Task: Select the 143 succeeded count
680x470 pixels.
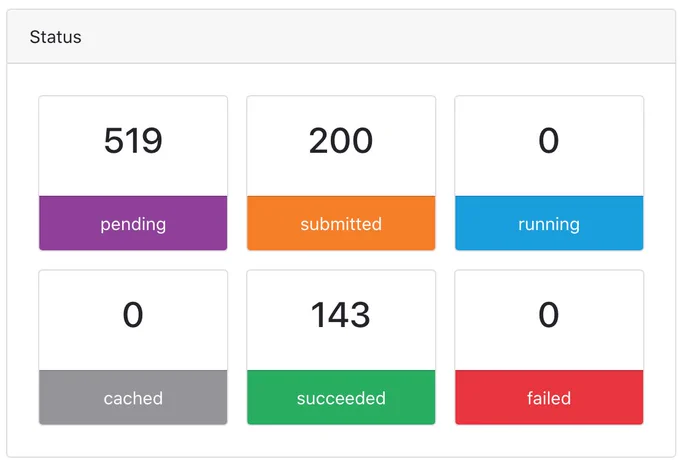Action: click(x=341, y=315)
